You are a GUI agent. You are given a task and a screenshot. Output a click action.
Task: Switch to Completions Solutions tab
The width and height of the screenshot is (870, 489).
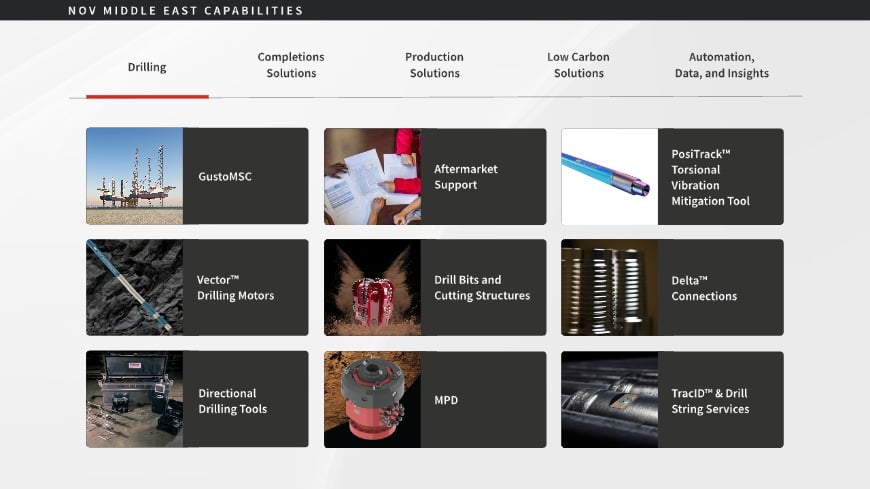[291, 65]
